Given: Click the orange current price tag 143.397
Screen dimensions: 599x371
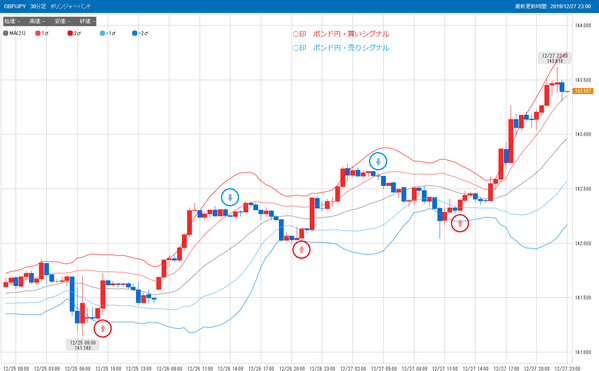Looking at the screenshot, I should pos(583,91).
